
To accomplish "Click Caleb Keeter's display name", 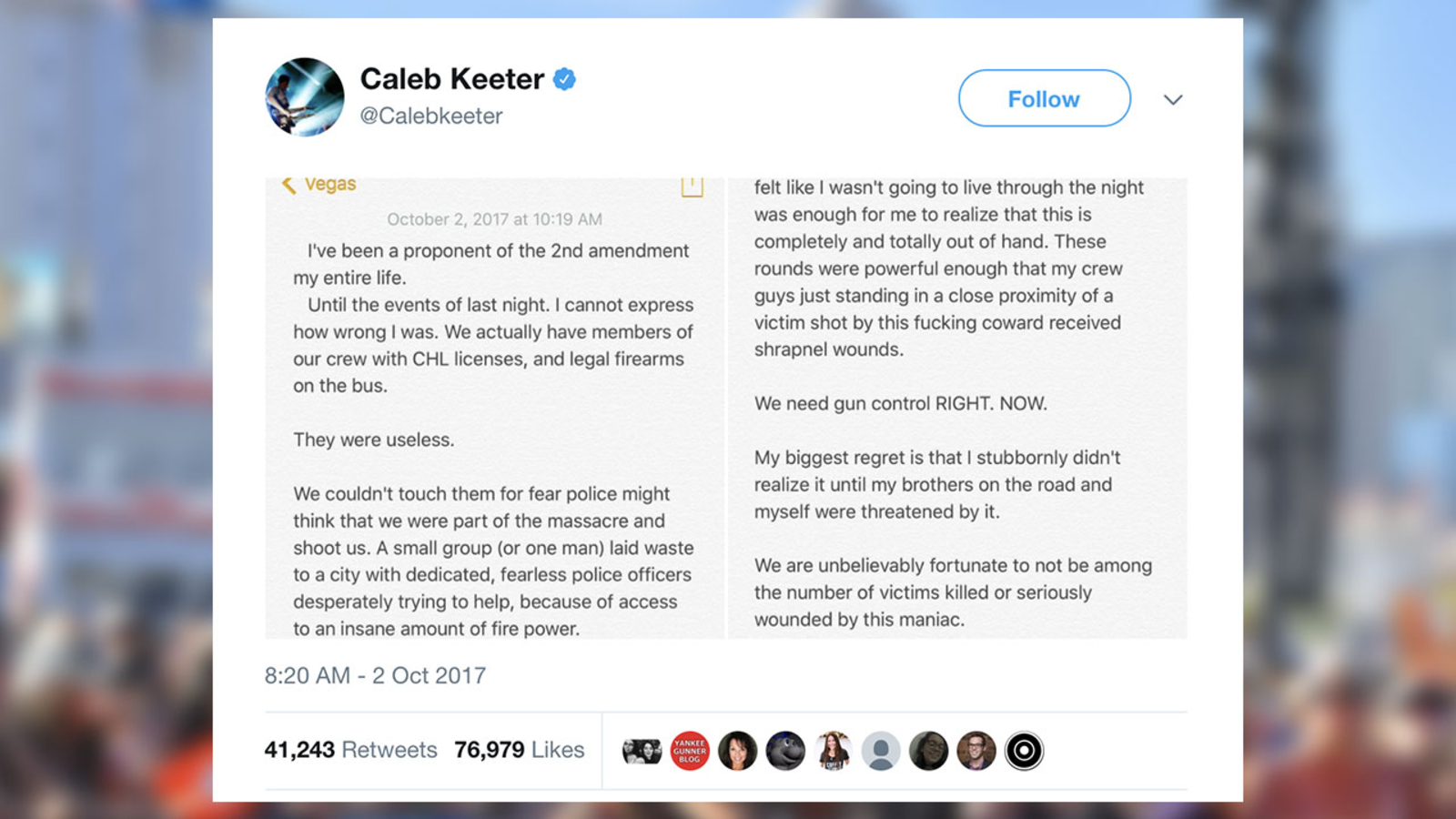I will [452, 79].
